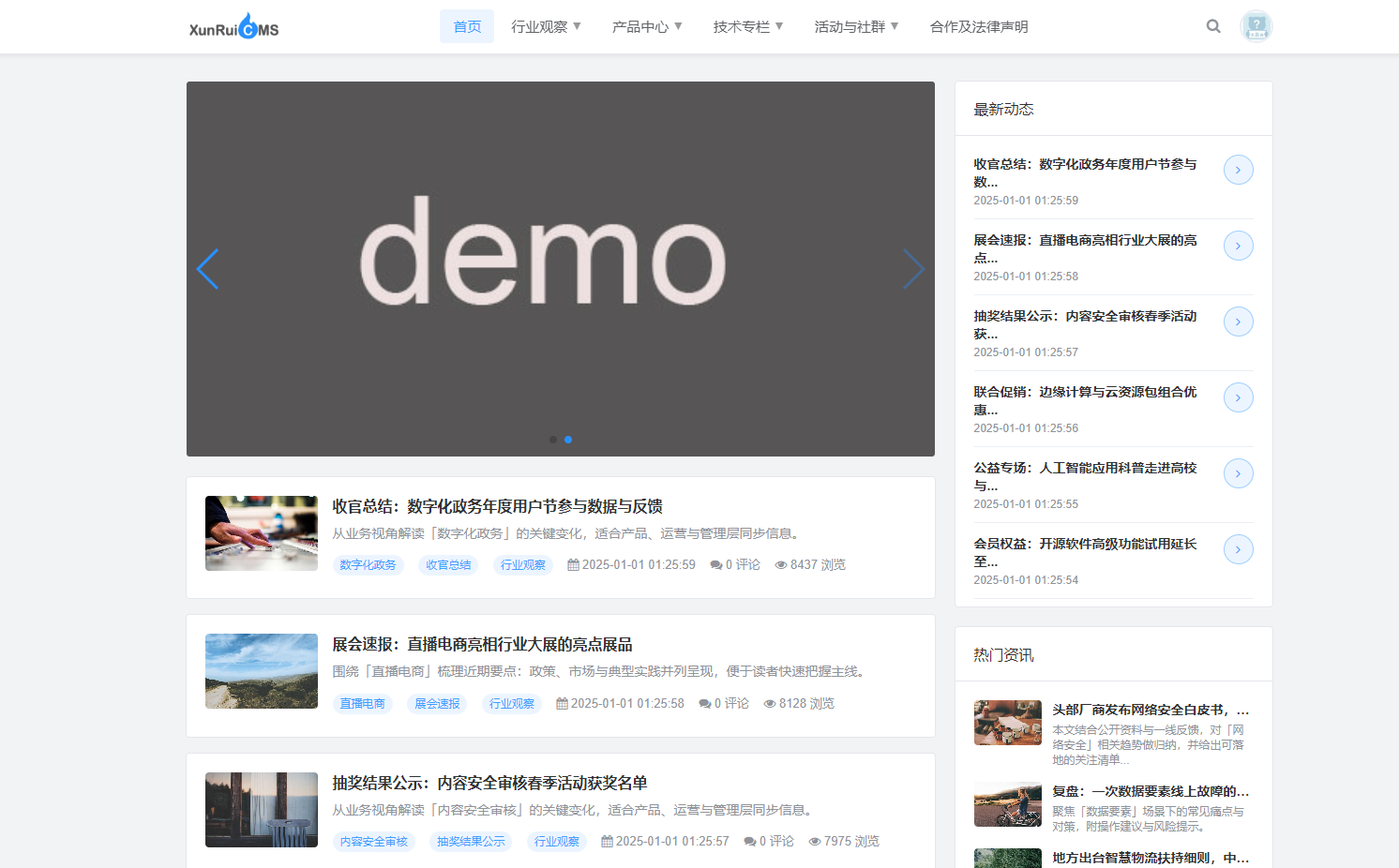Image resolution: width=1399 pixels, height=868 pixels.
Task: Open the search magnifier icon
Action: [x=1213, y=26]
